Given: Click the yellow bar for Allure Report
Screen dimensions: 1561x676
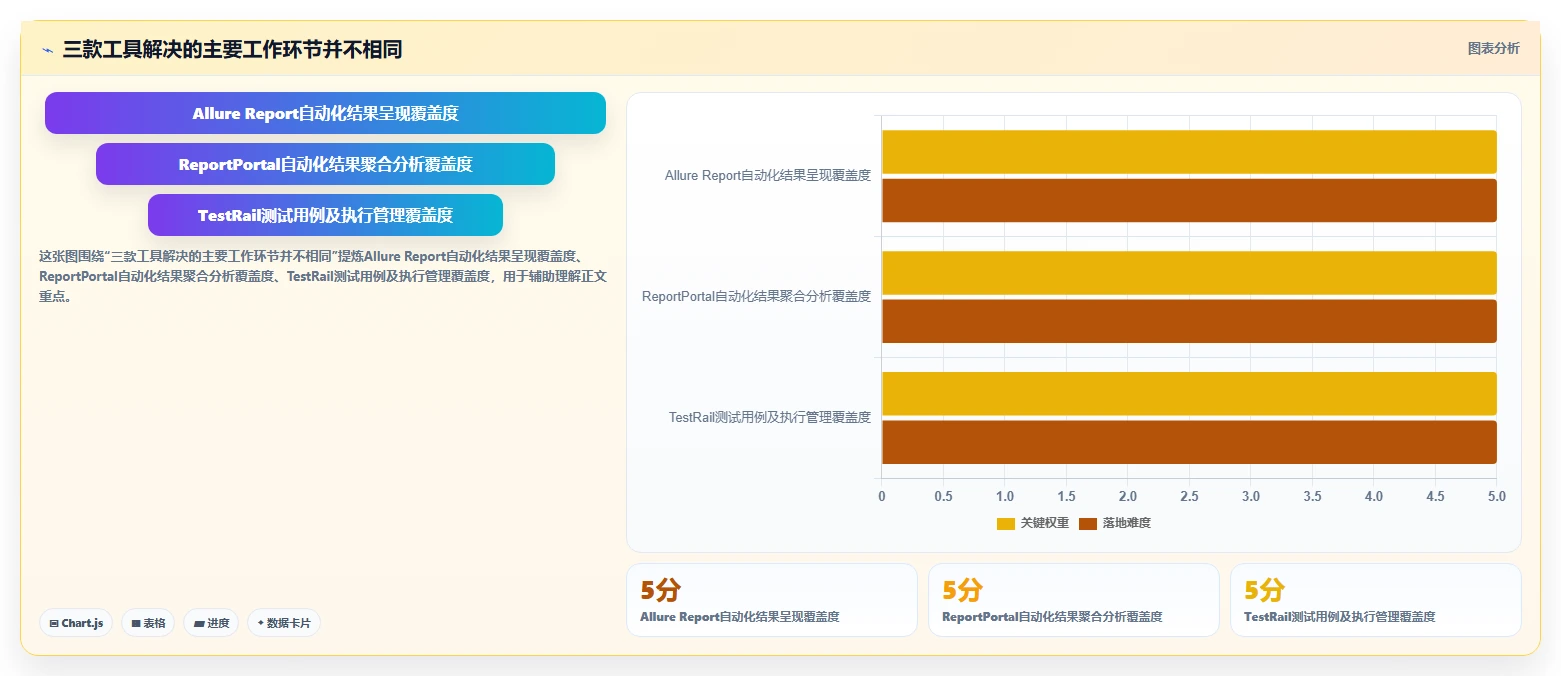Looking at the screenshot, I should click(1189, 152).
